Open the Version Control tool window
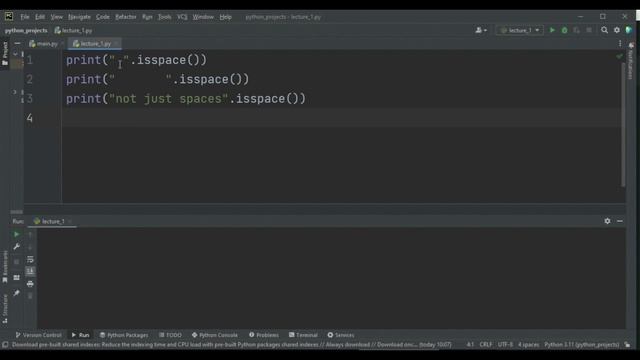 click(x=38, y=335)
